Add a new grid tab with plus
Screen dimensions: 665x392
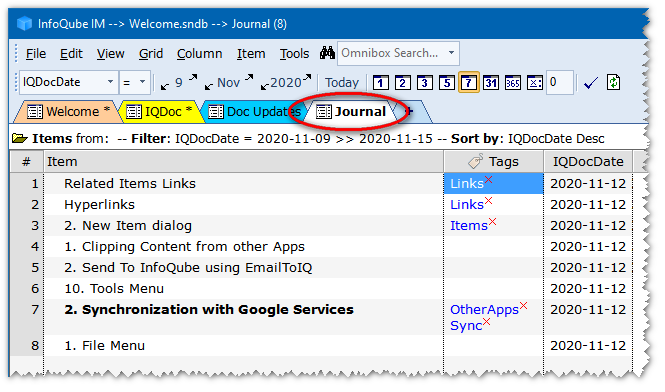point(409,111)
